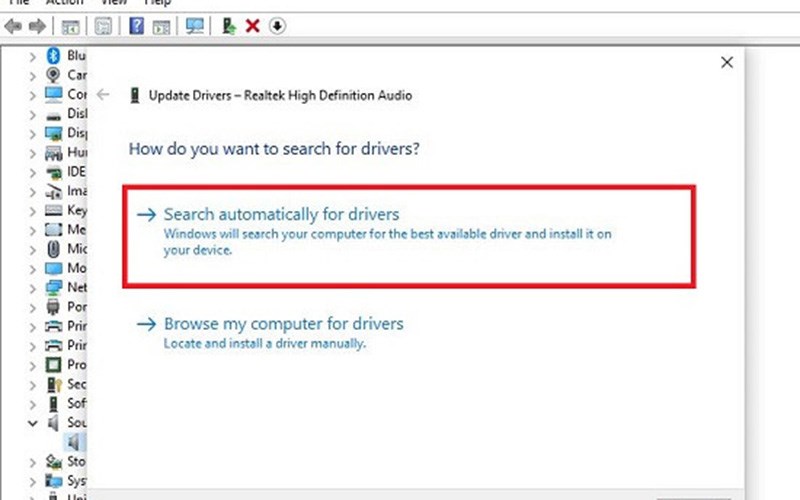Click the Forward arrow in Device Manager toolbar
800x500 pixels.
coord(37,26)
